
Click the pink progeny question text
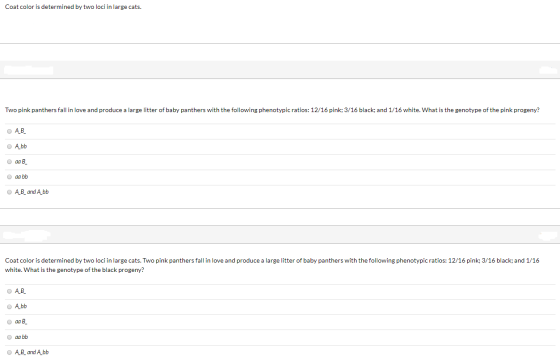point(272,110)
